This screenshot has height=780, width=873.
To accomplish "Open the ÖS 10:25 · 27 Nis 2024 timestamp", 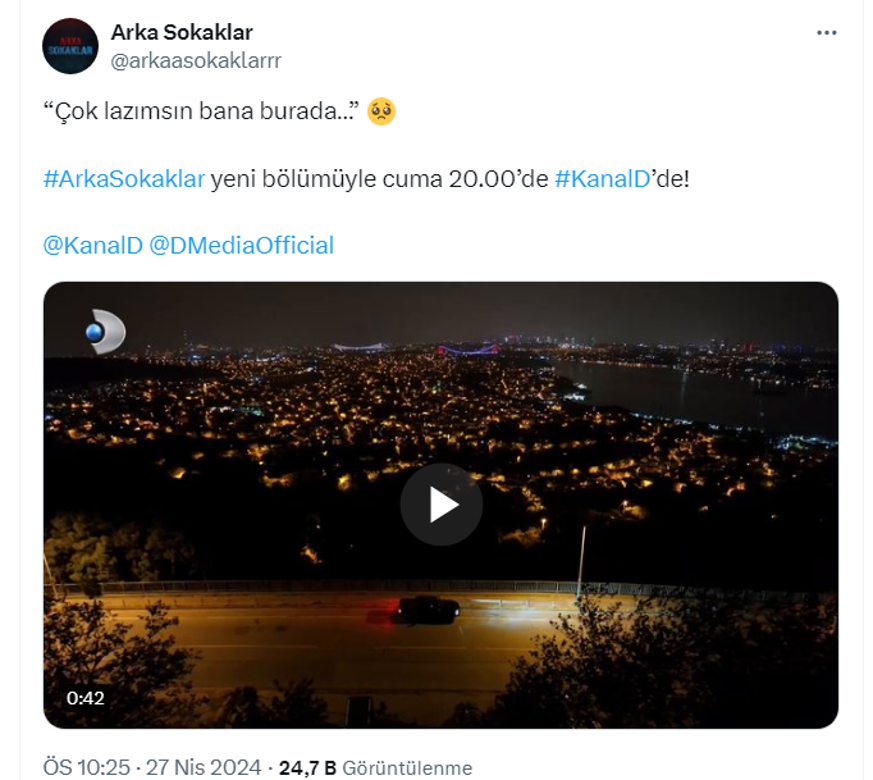I will 152,768.
